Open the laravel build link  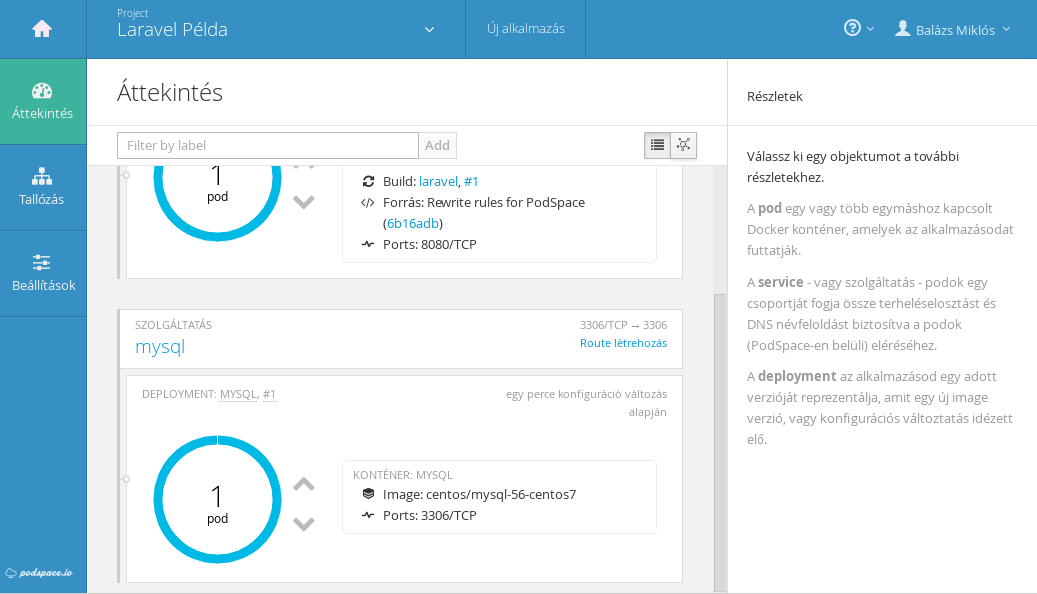click(x=438, y=181)
